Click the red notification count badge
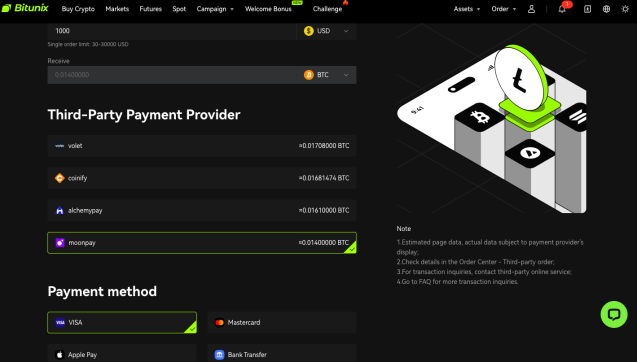 [x=567, y=4]
